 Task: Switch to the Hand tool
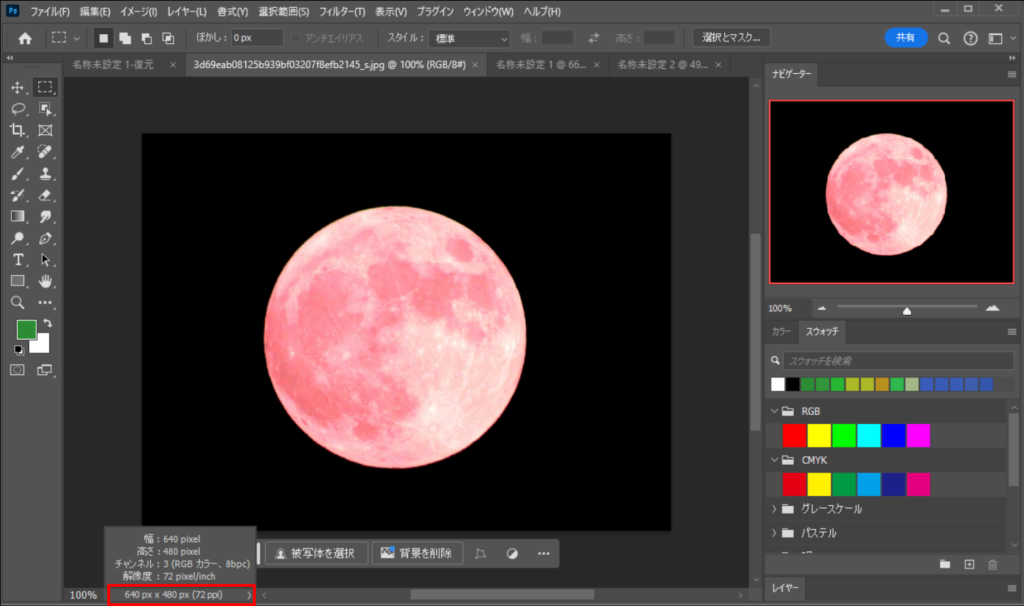pyautogui.click(x=45, y=281)
